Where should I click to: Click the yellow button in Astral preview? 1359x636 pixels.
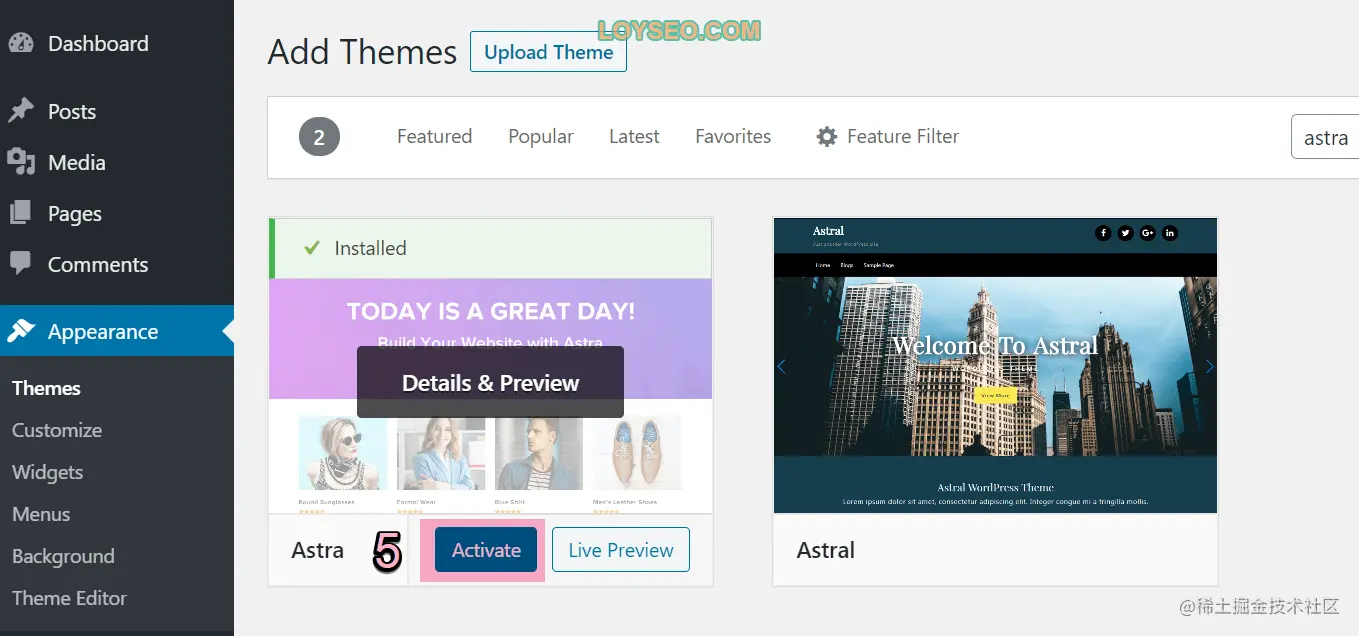point(995,395)
